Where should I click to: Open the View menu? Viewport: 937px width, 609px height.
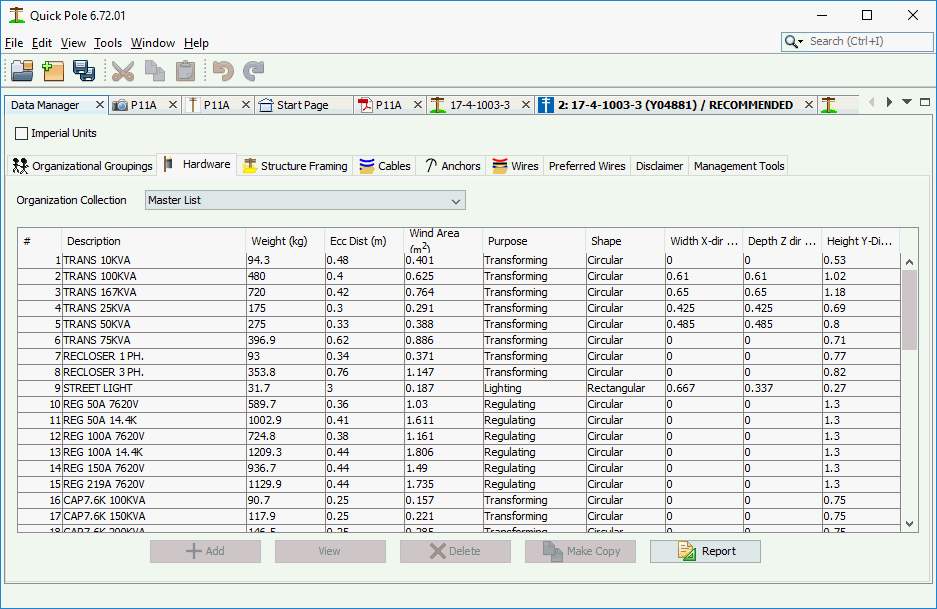click(73, 43)
